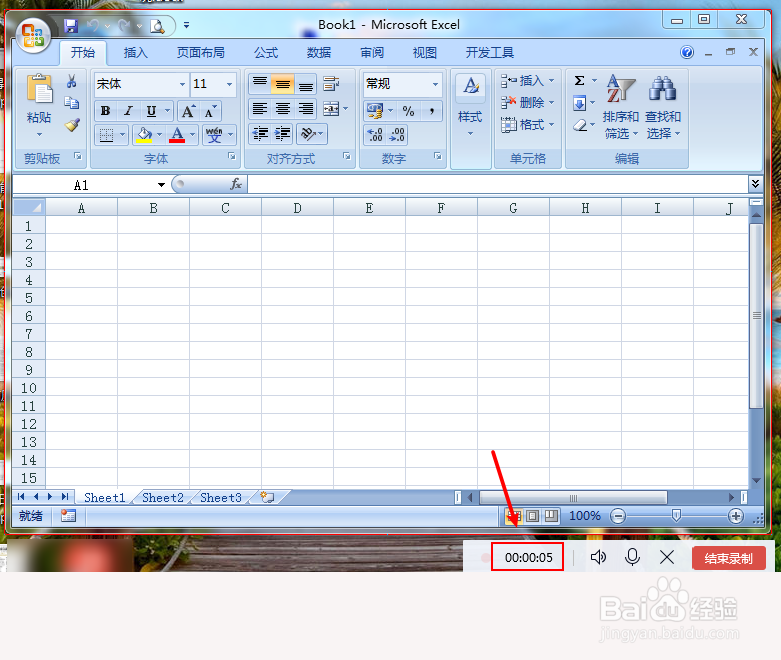The height and width of the screenshot is (660, 781).
Task: Increase font size with large A
Action: click(188, 111)
